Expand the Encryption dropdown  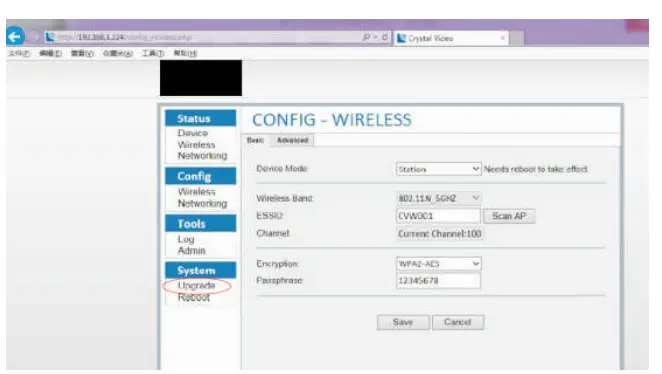click(439, 264)
